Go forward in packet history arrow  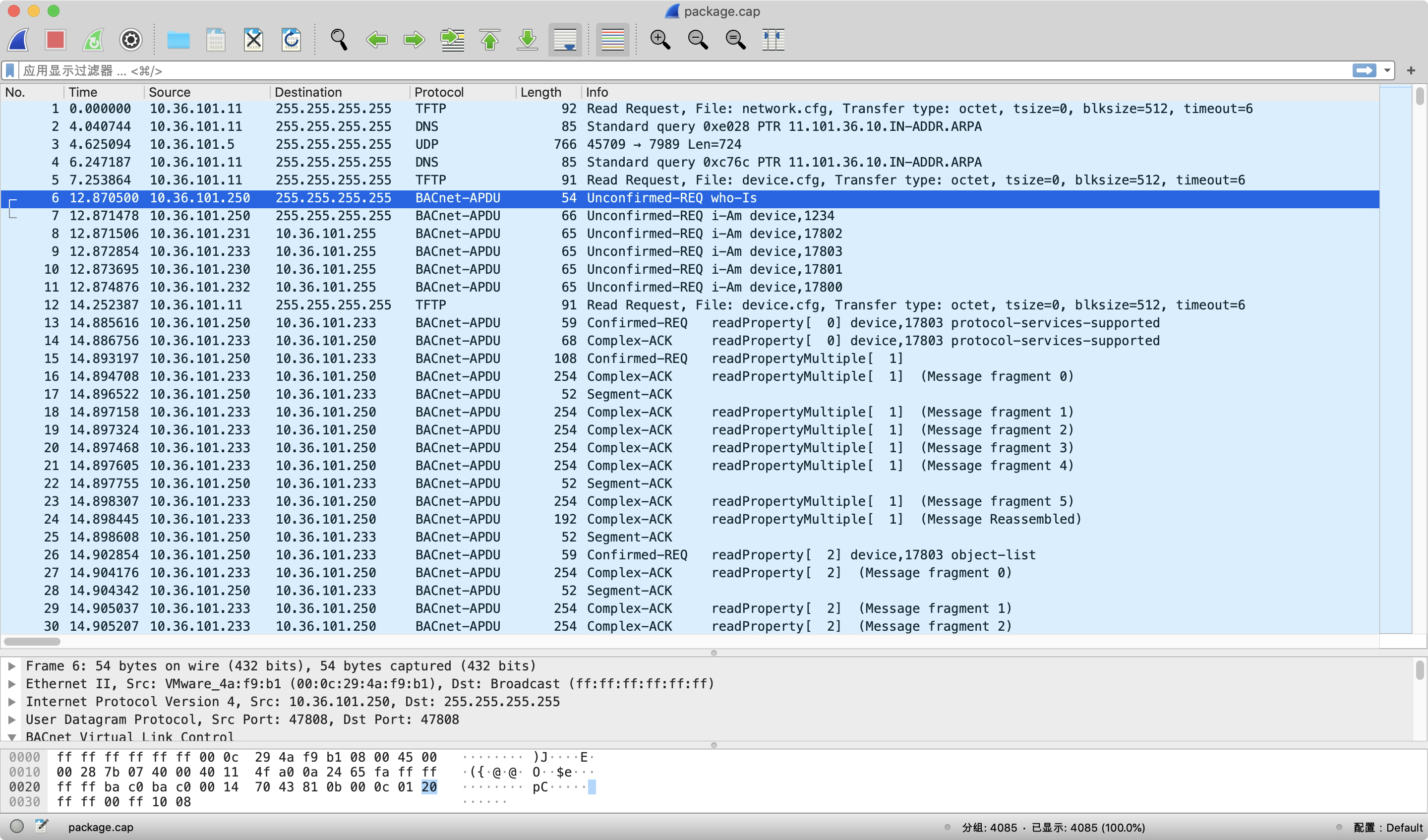click(x=414, y=40)
